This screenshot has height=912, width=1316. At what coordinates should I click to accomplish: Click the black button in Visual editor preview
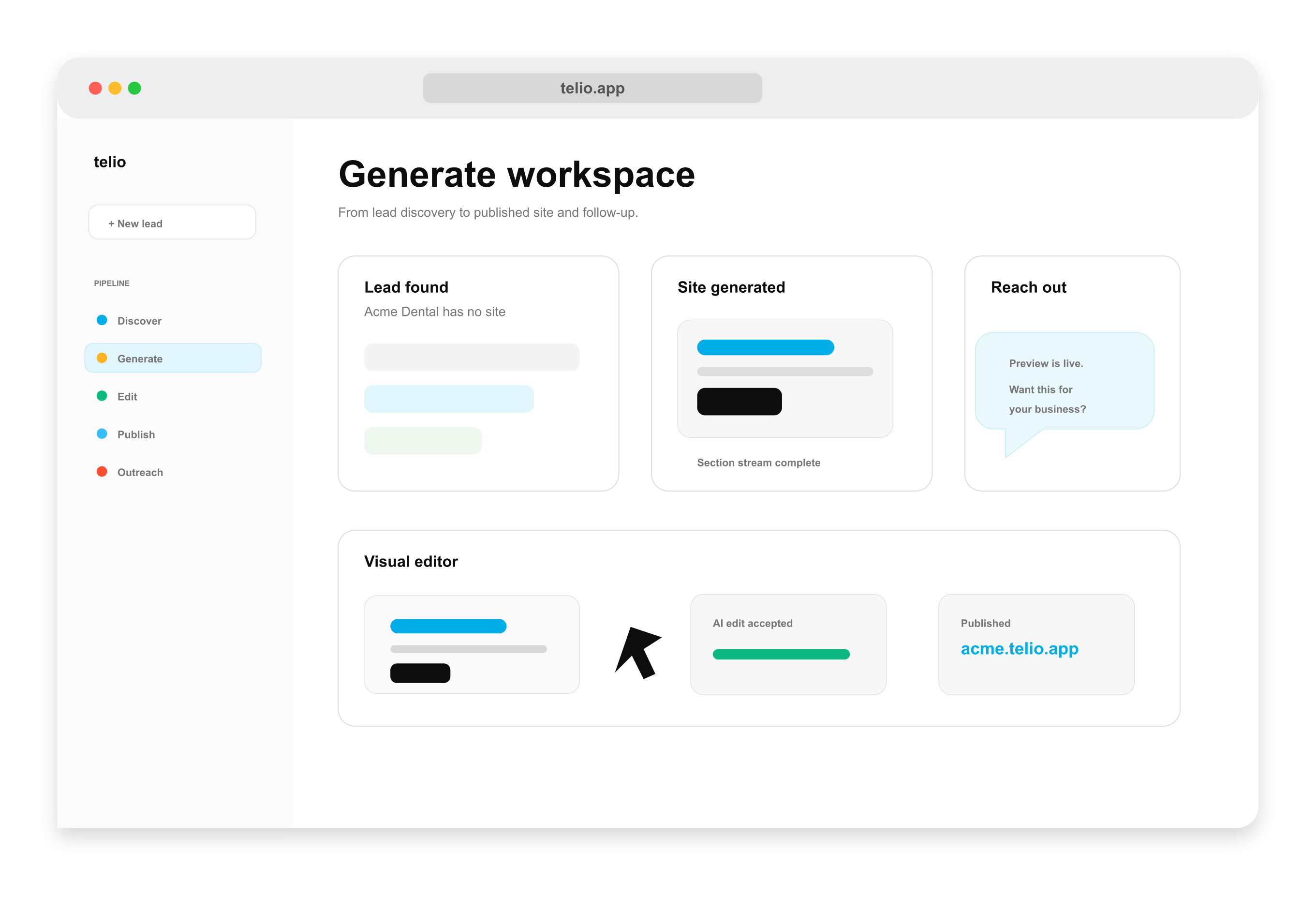pos(420,673)
